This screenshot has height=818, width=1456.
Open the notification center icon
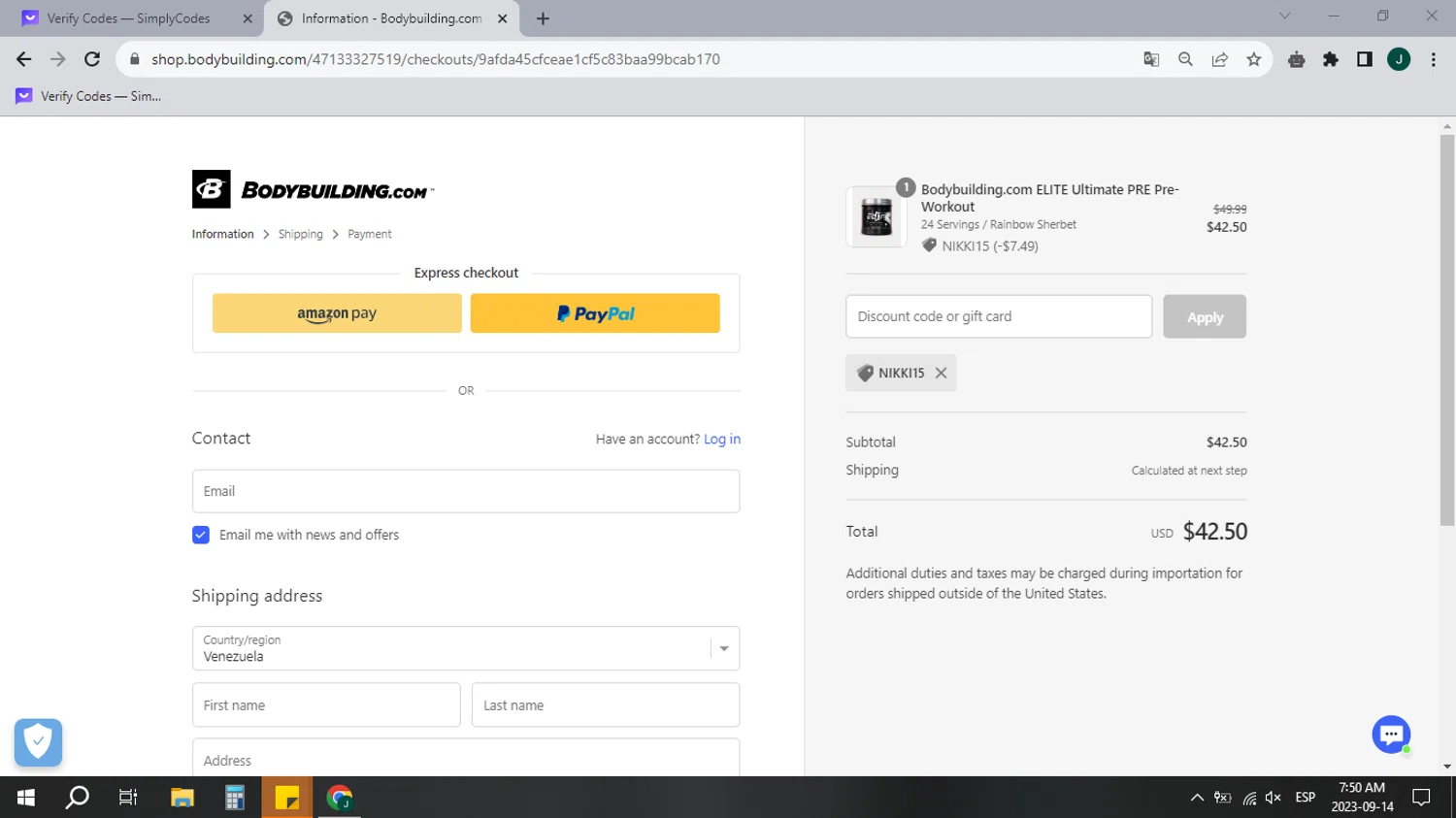(x=1422, y=798)
